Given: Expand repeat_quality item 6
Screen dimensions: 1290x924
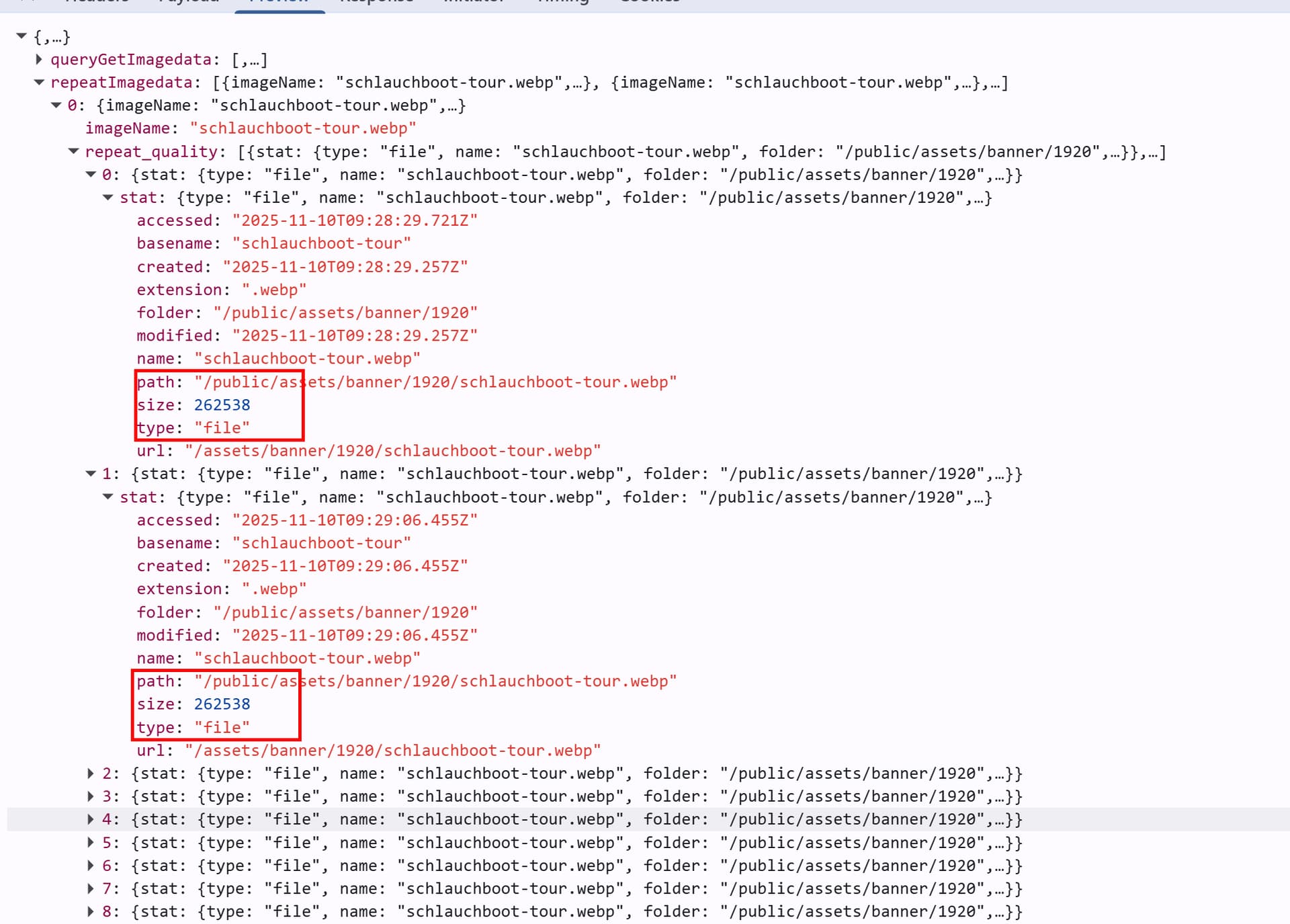Looking at the screenshot, I should pyautogui.click(x=91, y=866).
